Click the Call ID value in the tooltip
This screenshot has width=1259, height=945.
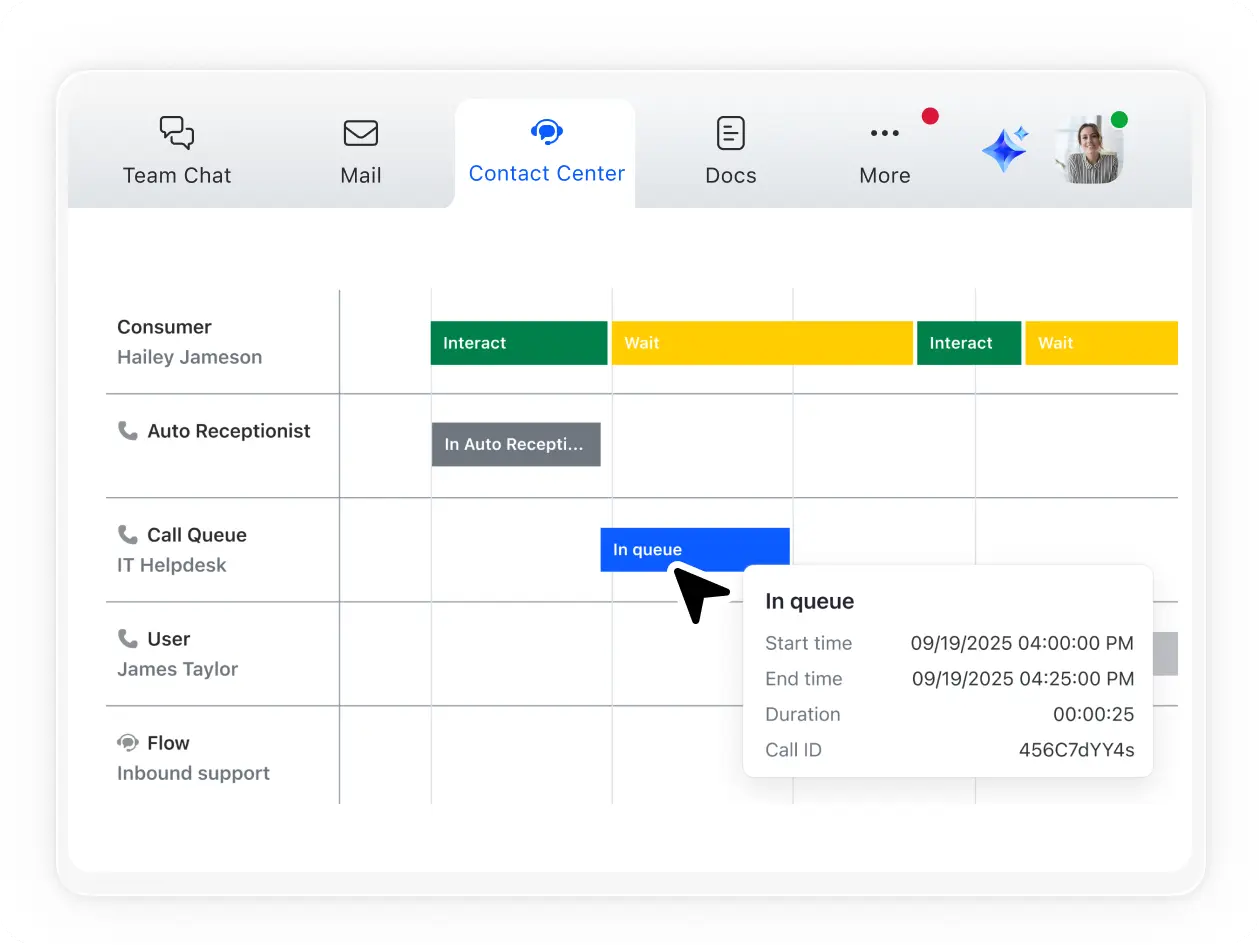(x=1076, y=750)
